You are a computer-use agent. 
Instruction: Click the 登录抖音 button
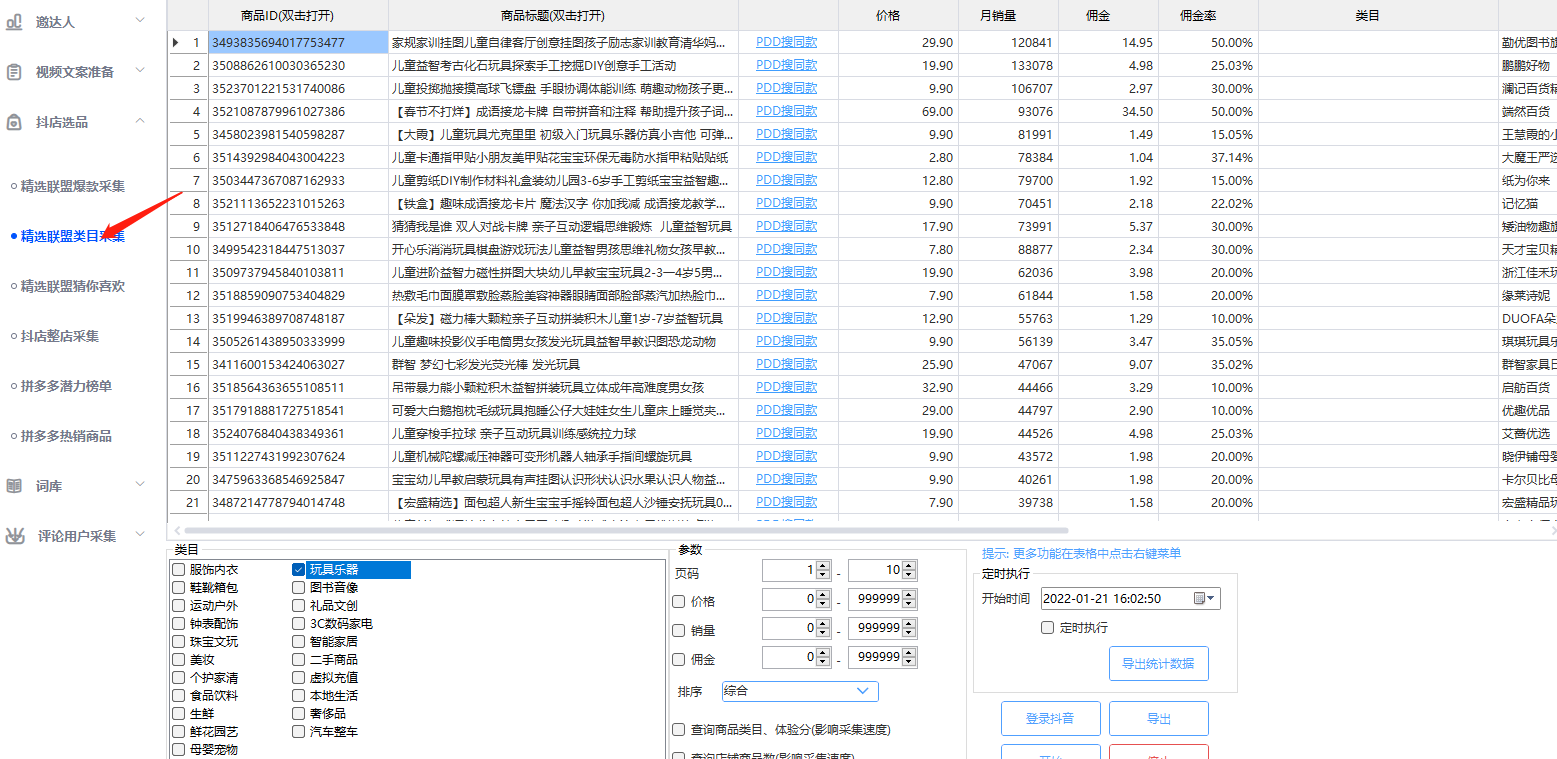[x=1050, y=719]
